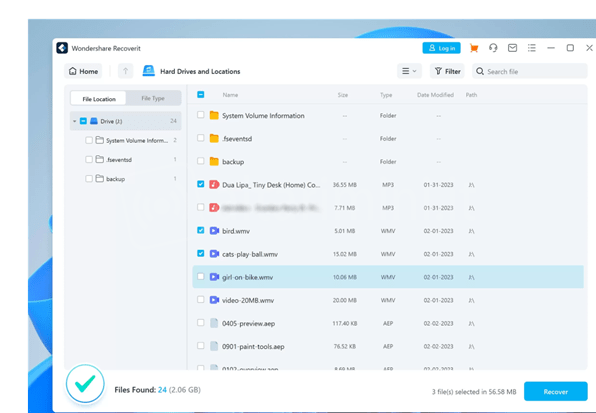Viewport: 596px width, 413px height.
Task: Click the backup folder icon in file list
Action: click(x=214, y=161)
